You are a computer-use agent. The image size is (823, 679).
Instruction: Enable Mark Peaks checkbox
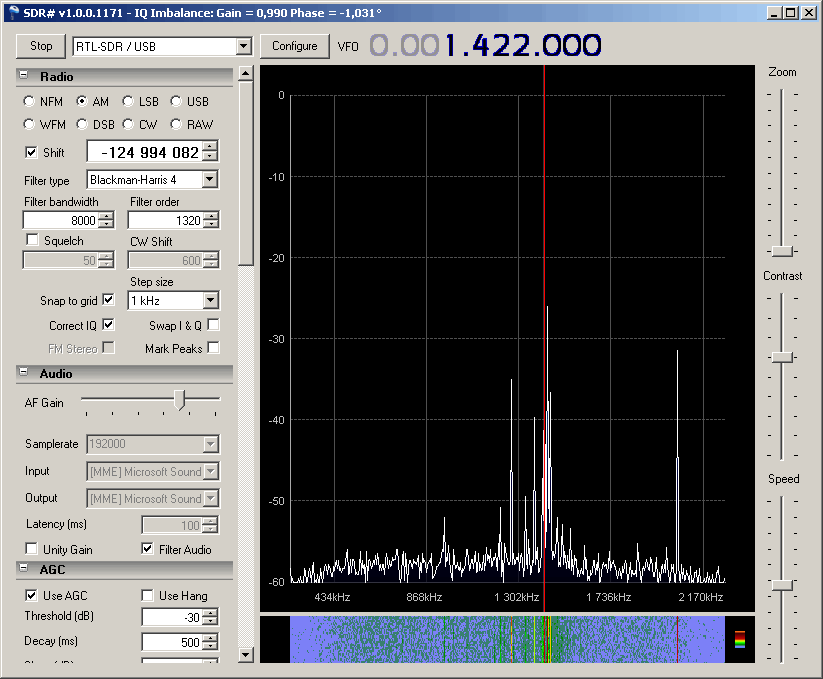(212, 348)
